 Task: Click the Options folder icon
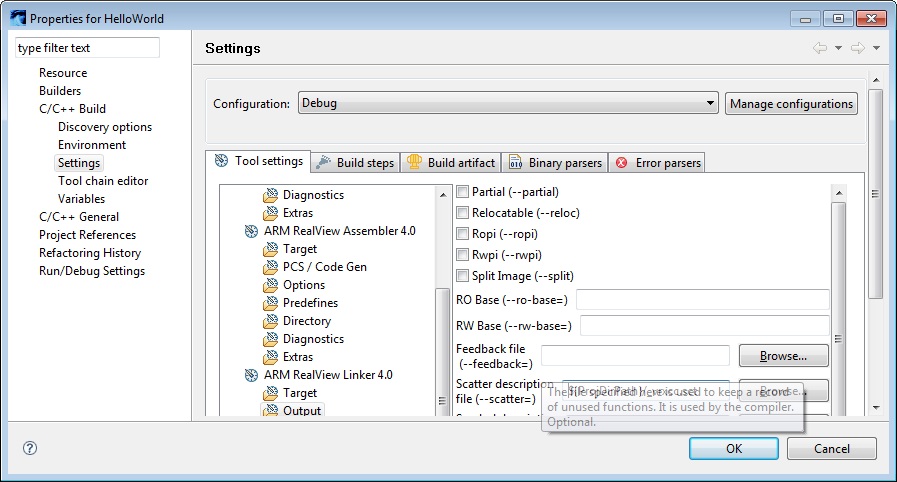tap(270, 285)
